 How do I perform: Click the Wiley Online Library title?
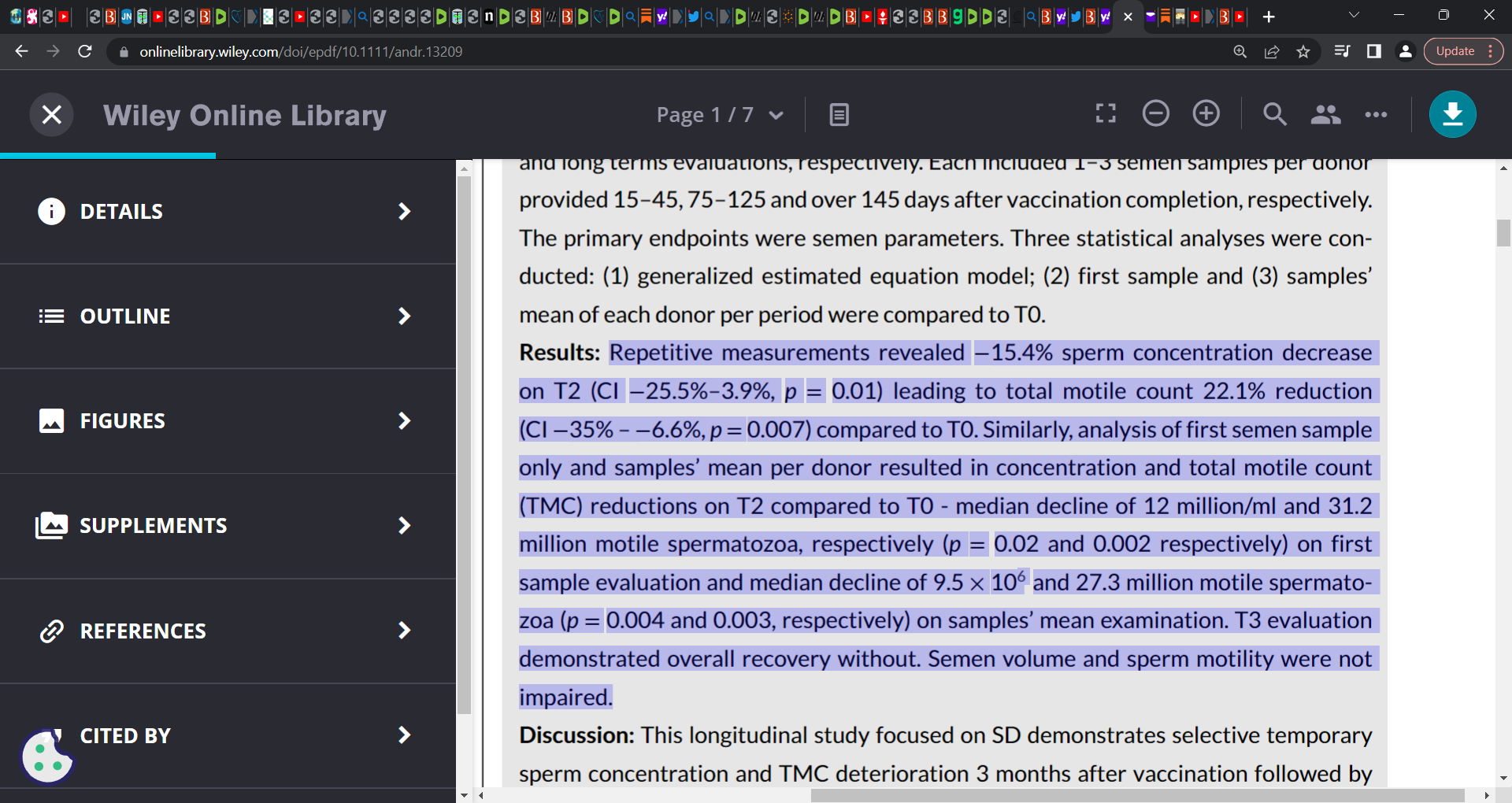tap(245, 115)
